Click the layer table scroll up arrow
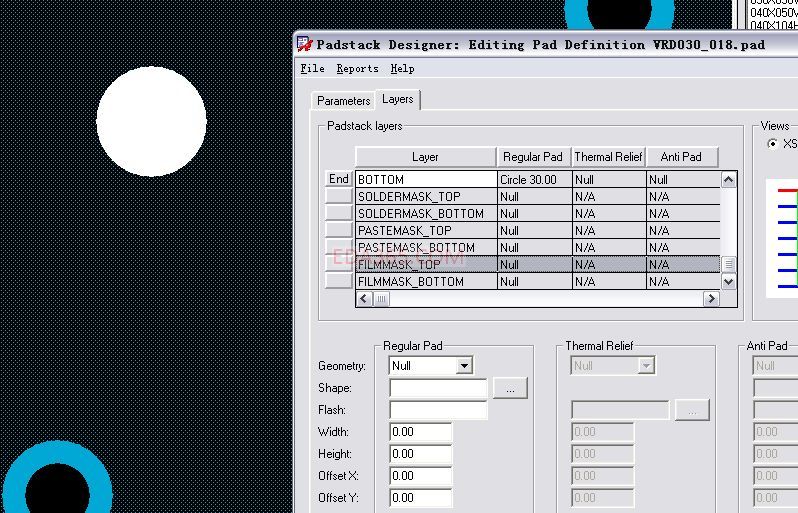 tap(728, 179)
